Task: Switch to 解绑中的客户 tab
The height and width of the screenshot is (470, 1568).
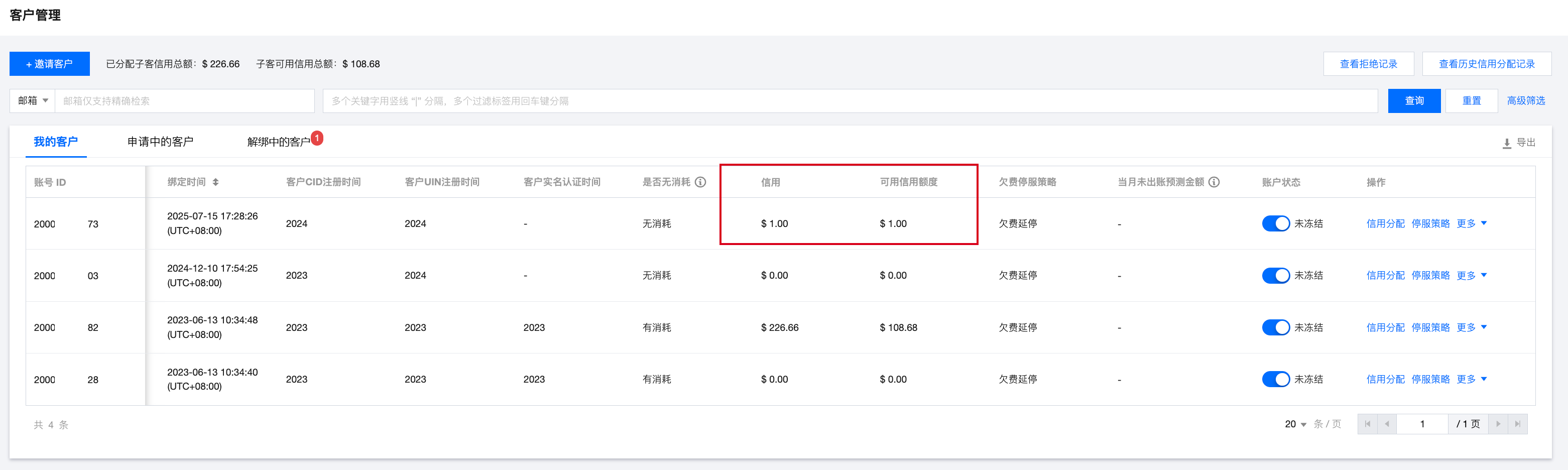Action: (x=279, y=142)
